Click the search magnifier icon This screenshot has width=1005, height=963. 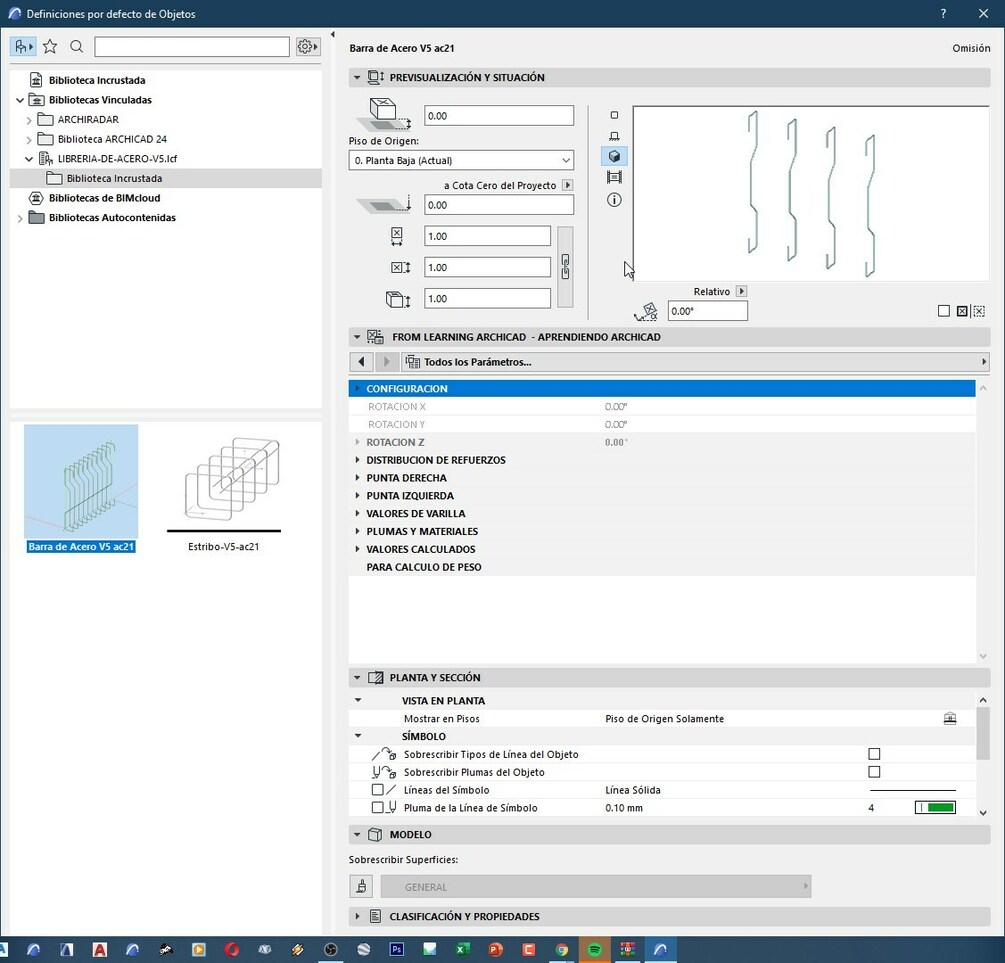76,46
